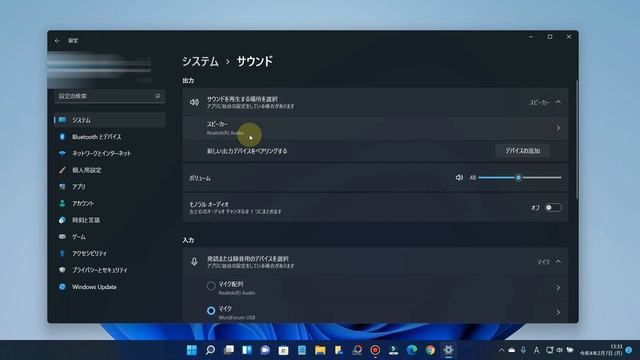Click the デバイスの追加 button
Screen dimensions: 640x360
click(523, 151)
